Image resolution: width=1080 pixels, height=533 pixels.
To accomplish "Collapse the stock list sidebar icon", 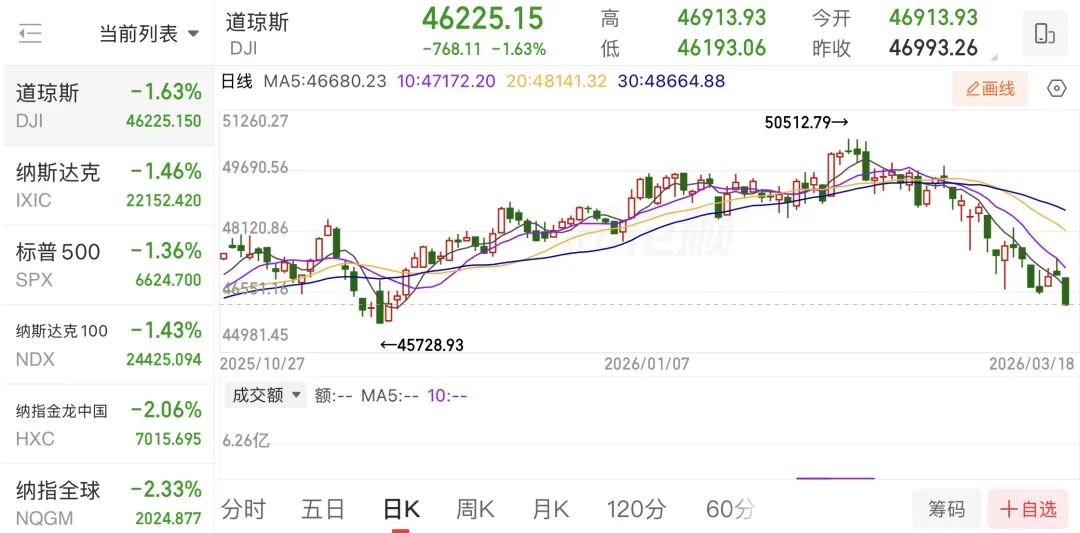I will pos(30,33).
